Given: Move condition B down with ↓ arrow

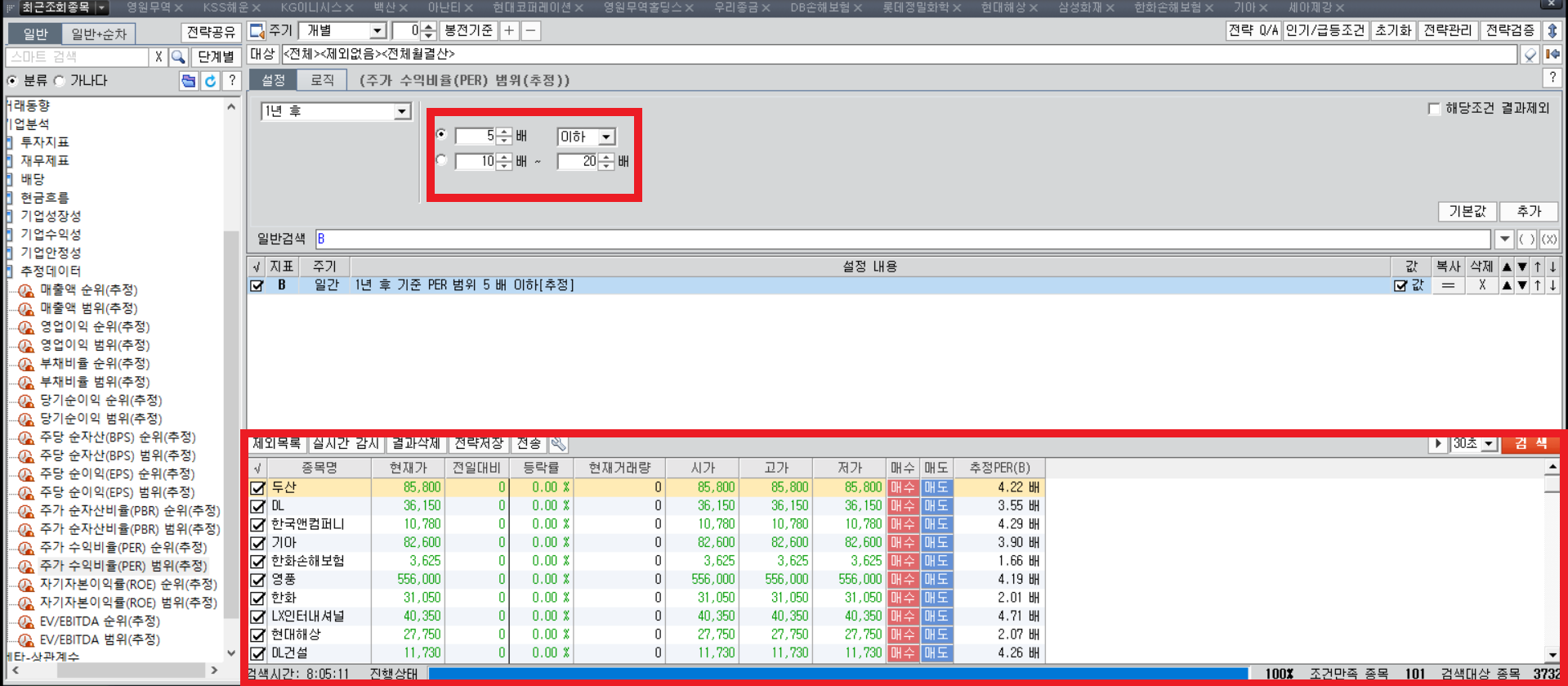Looking at the screenshot, I should [1553, 285].
